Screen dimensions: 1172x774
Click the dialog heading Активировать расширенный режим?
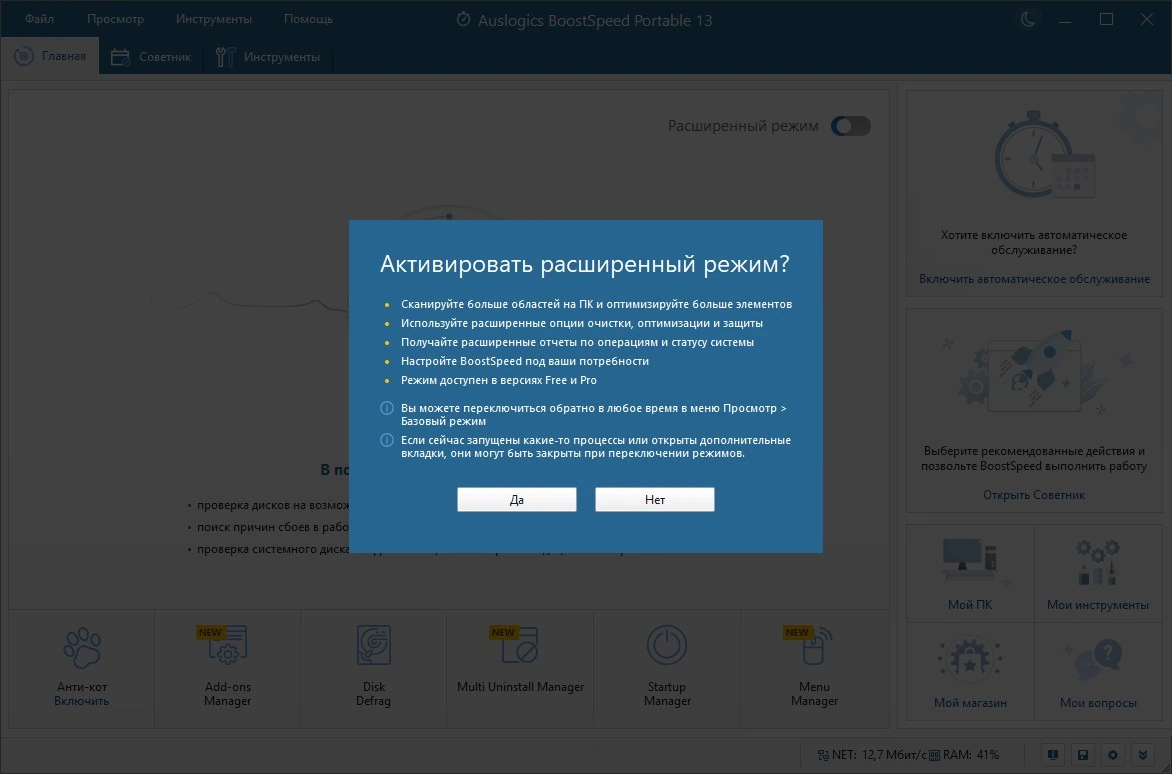(x=585, y=264)
